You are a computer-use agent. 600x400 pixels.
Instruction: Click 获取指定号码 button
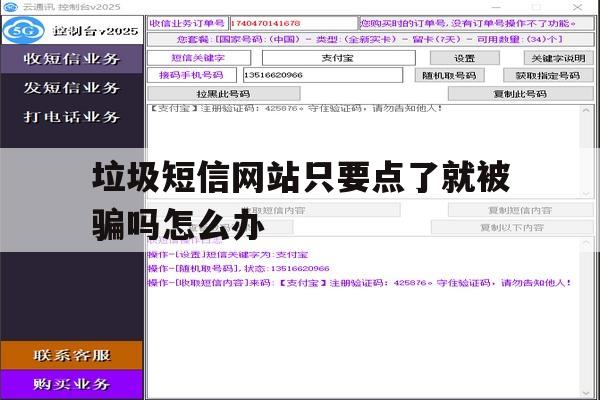pos(548,75)
